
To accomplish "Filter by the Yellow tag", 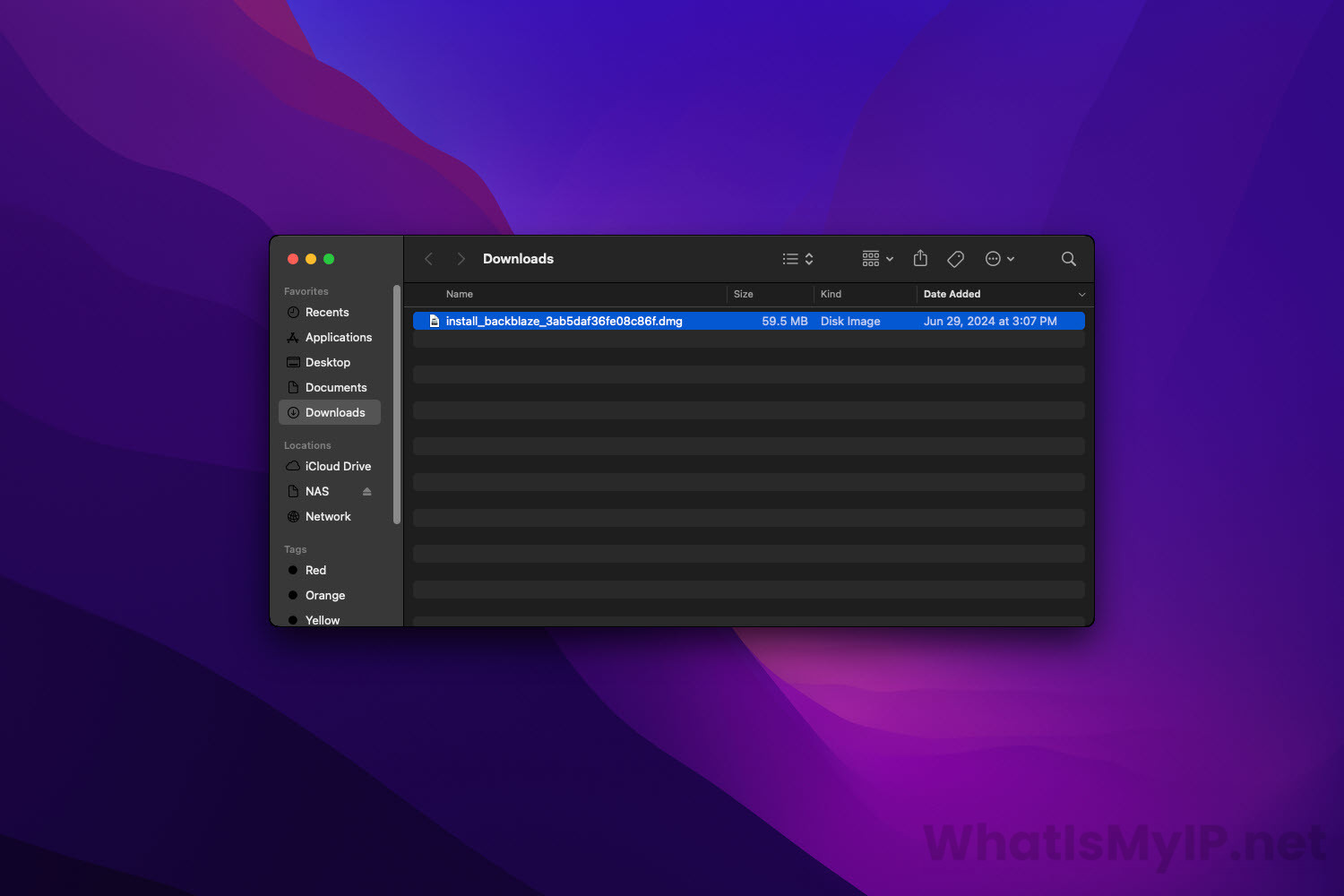I will [322, 619].
